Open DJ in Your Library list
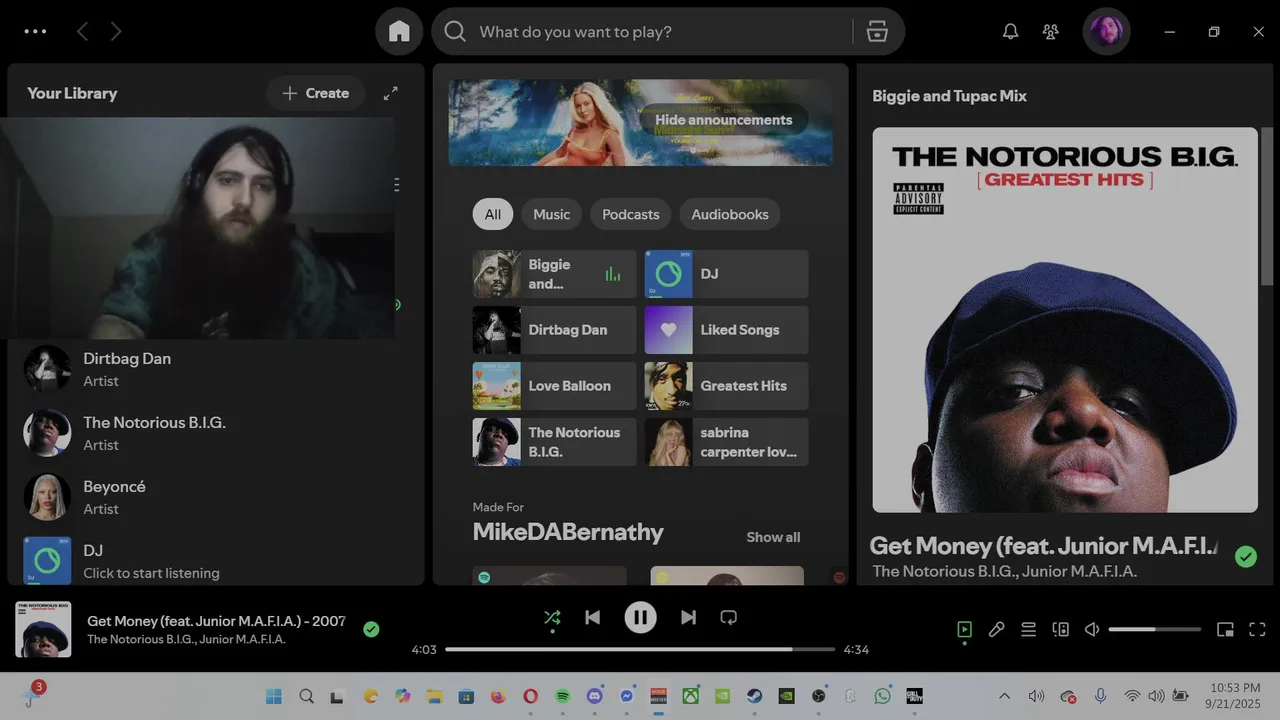 pyautogui.click(x=216, y=560)
